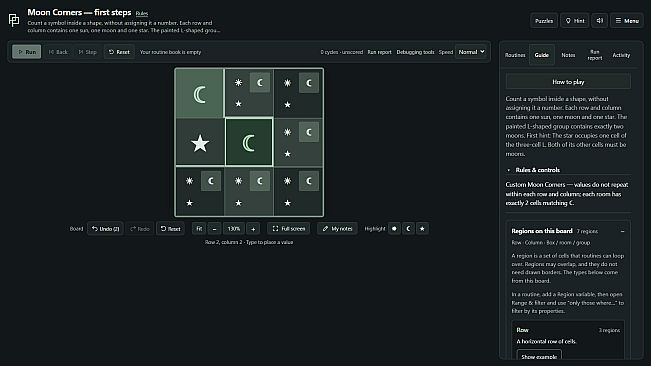Switch to the Routines tab
This screenshot has height=366, width=651.
point(515,55)
